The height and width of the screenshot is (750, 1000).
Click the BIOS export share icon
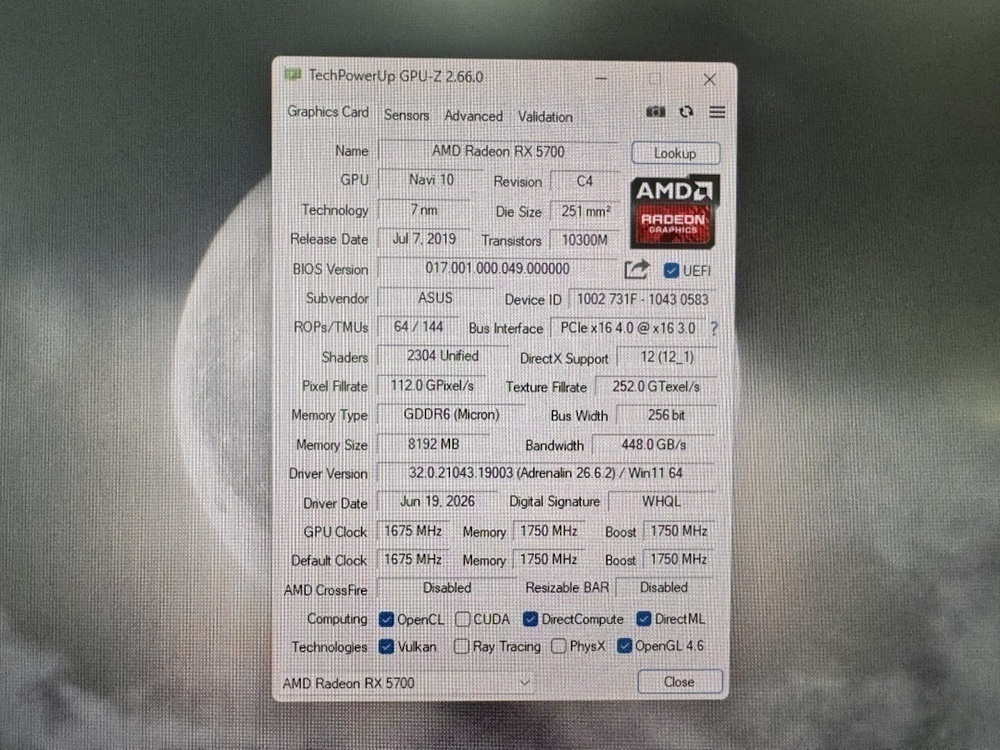(x=636, y=270)
